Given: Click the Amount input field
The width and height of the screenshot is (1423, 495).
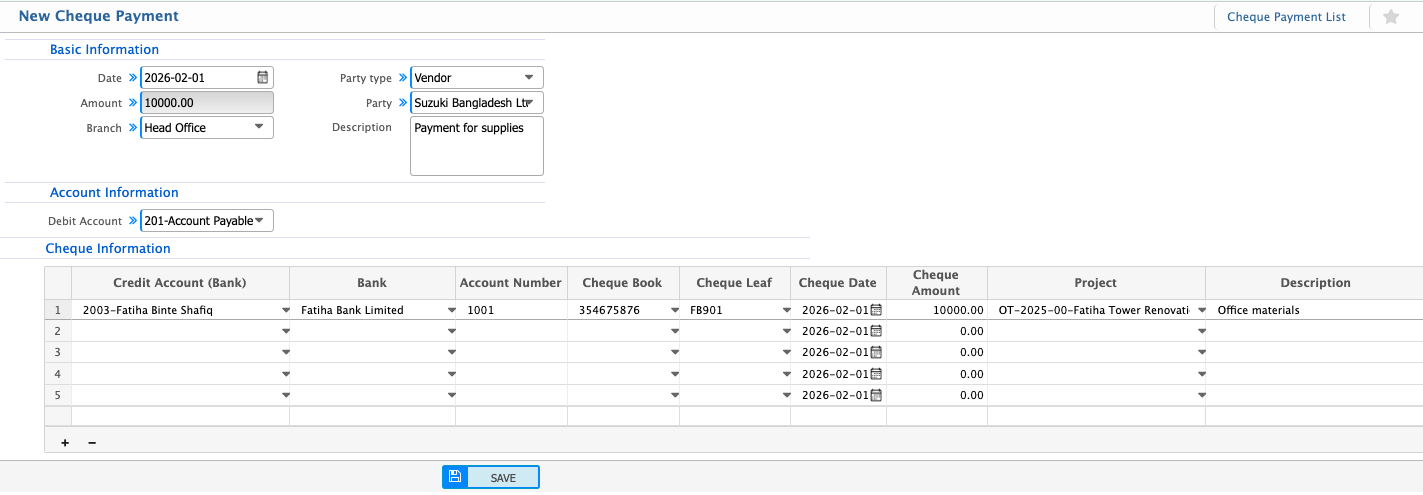Looking at the screenshot, I should click(206, 102).
